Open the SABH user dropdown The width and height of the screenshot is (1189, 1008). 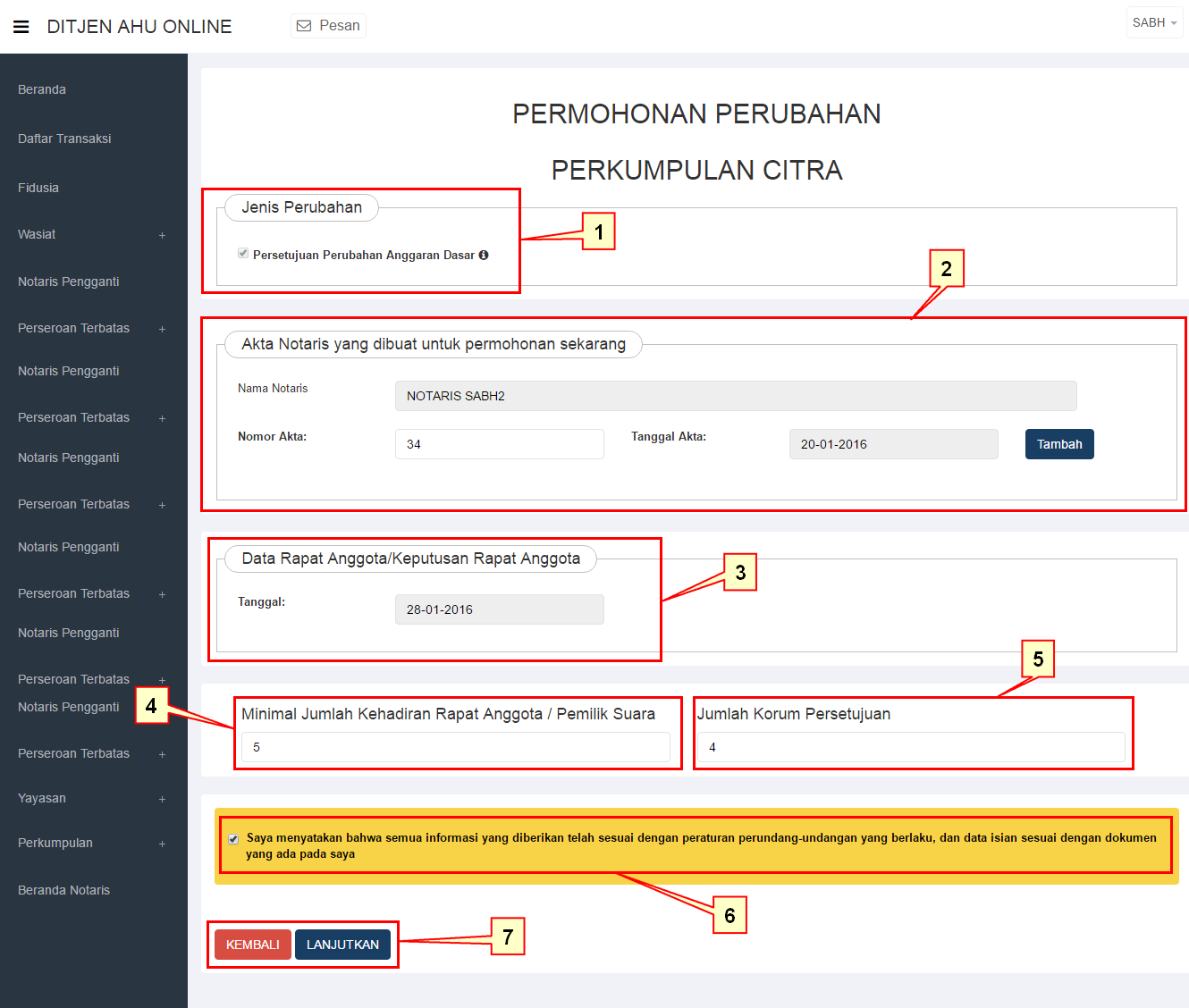tap(1153, 23)
